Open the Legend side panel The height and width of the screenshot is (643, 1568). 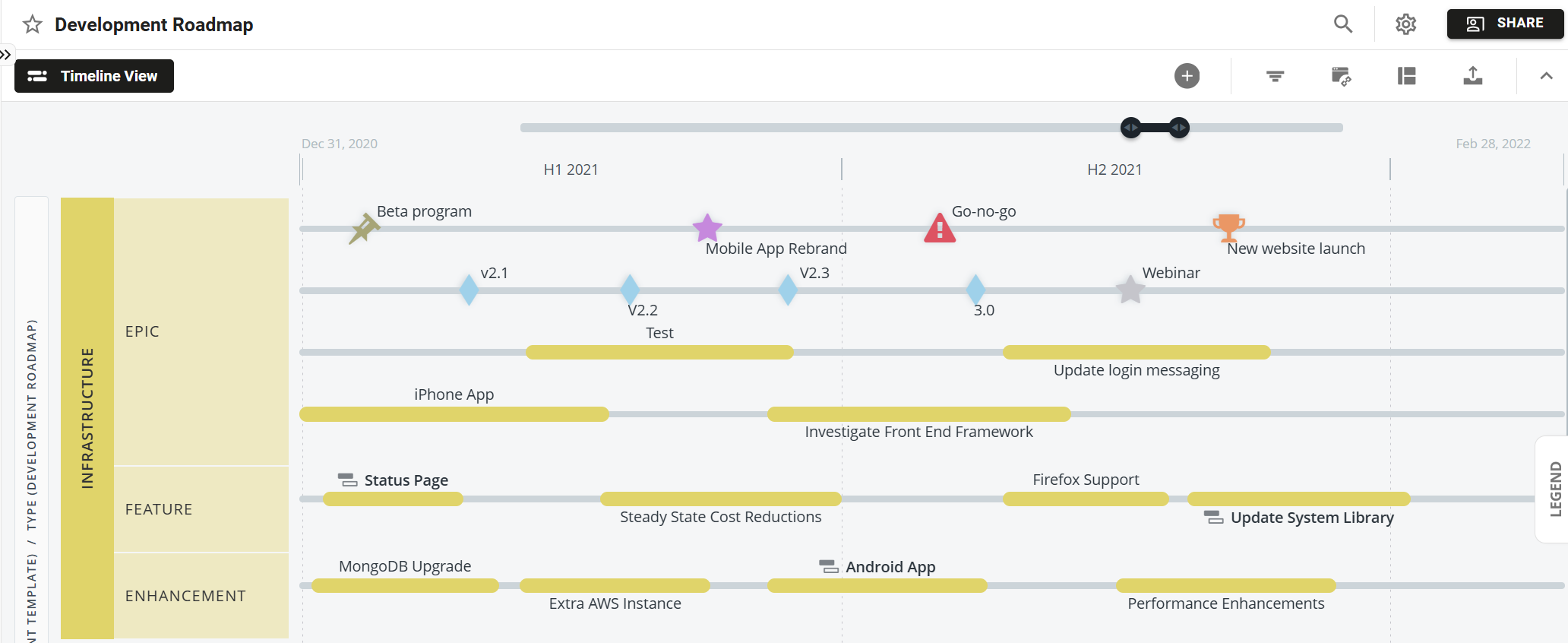click(1555, 489)
